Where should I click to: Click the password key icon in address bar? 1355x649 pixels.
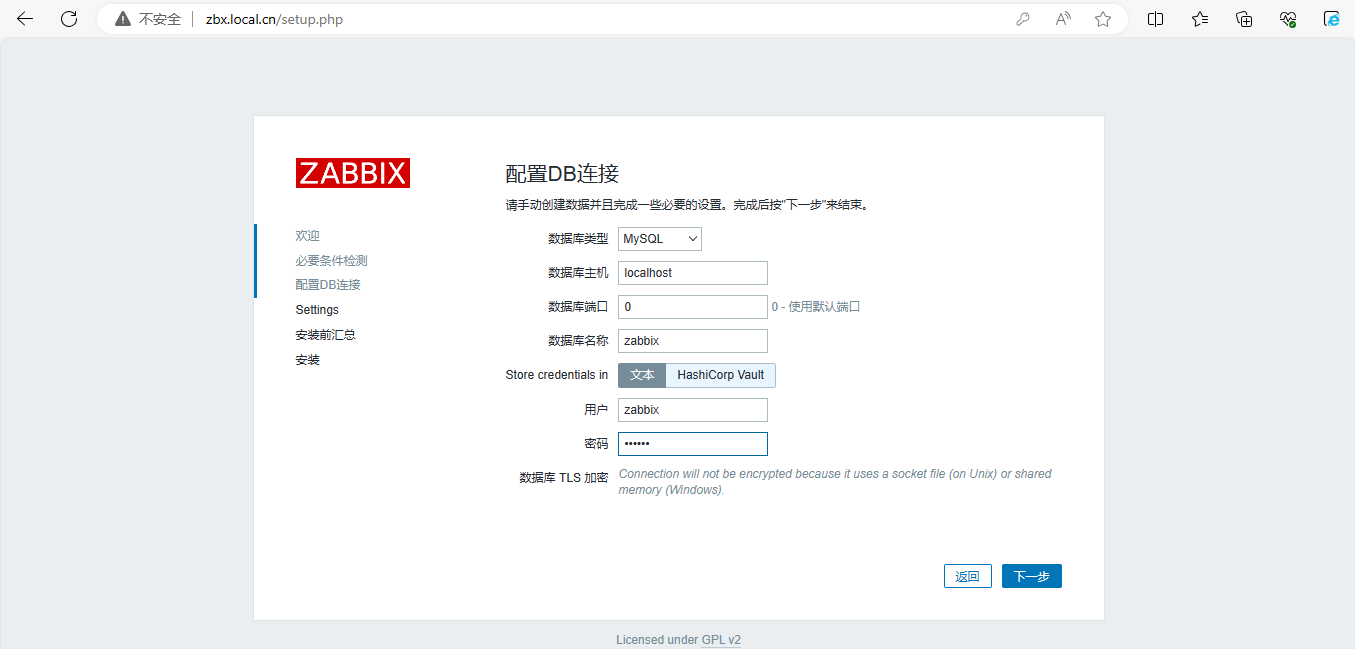[x=1023, y=19]
